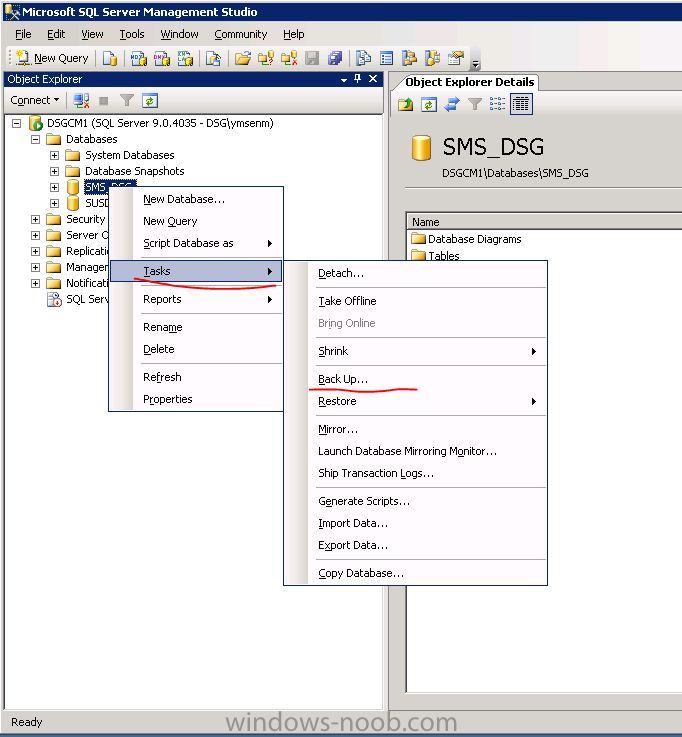Open the Object Explorer window position dropdown
The height and width of the screenshot is (737, 682).
click(x=344, y=79)
